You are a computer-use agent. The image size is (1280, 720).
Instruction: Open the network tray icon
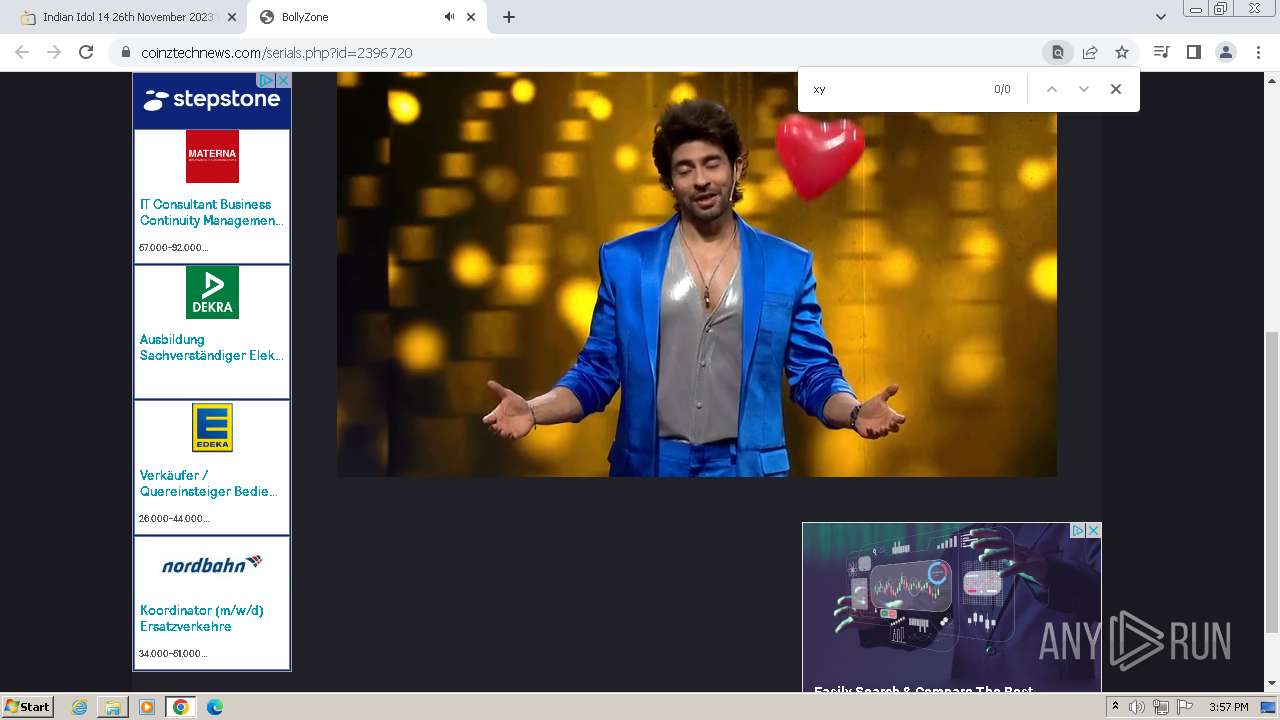[x=1161, y=707]
